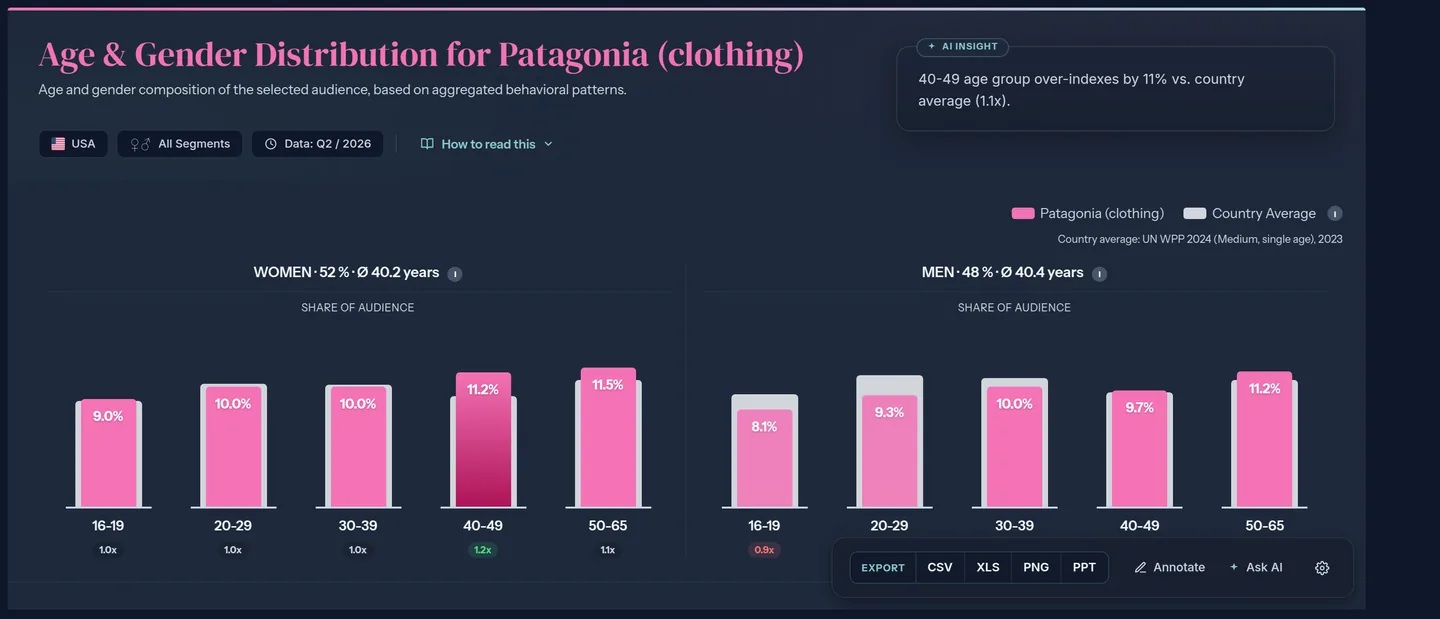Toggle the Patagonia (clothing) legend series
The height and width of the screenshot is (619, 1440).
pyautogui.click(x=1088, y=213)
